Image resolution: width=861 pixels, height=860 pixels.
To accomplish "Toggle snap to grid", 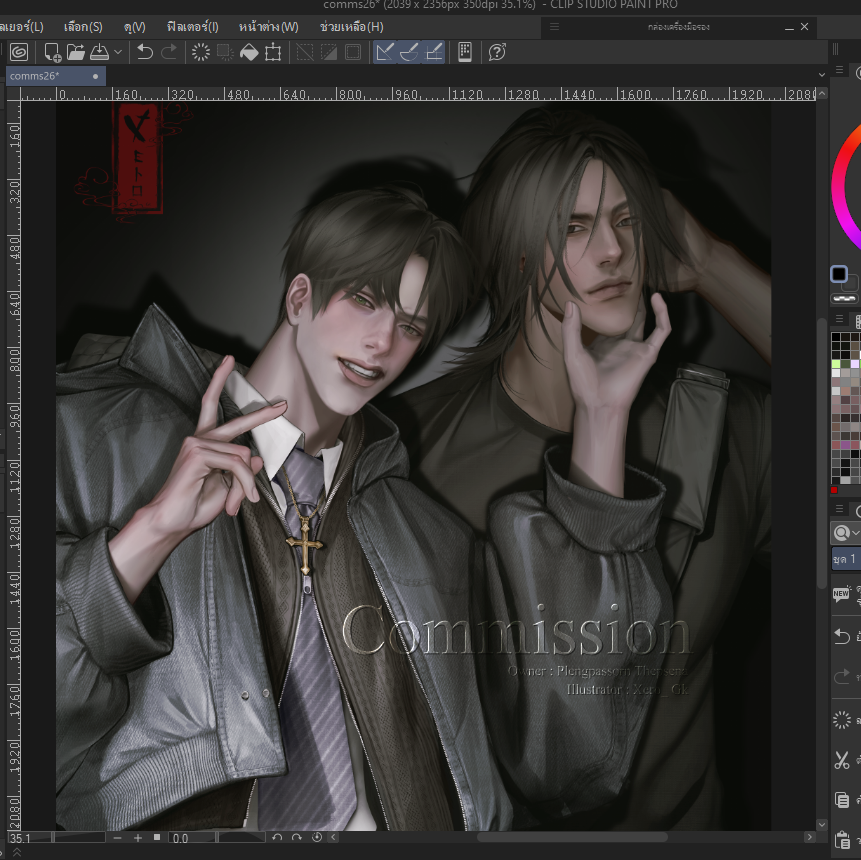I will (433, 52).
